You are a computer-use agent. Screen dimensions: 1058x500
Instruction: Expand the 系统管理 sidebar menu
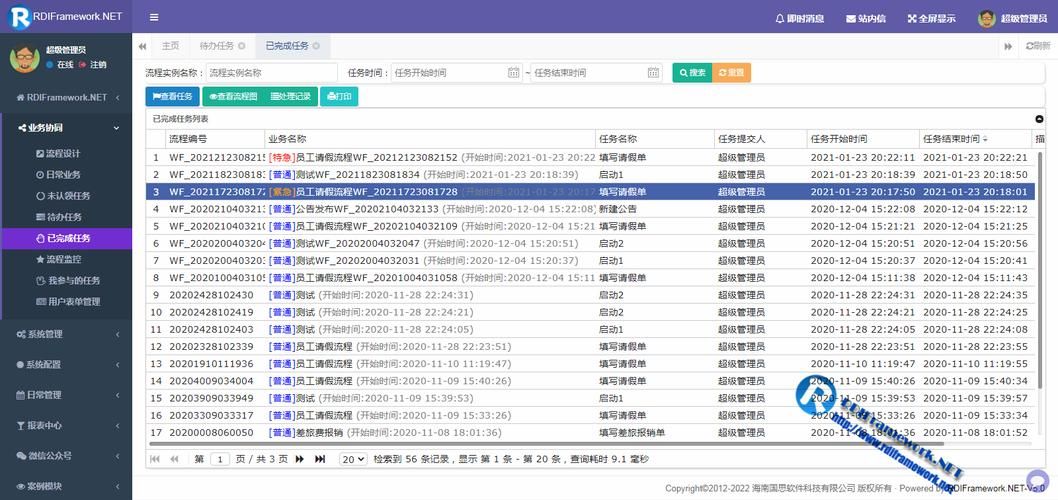pyautogui.click(x=66, y=334)
